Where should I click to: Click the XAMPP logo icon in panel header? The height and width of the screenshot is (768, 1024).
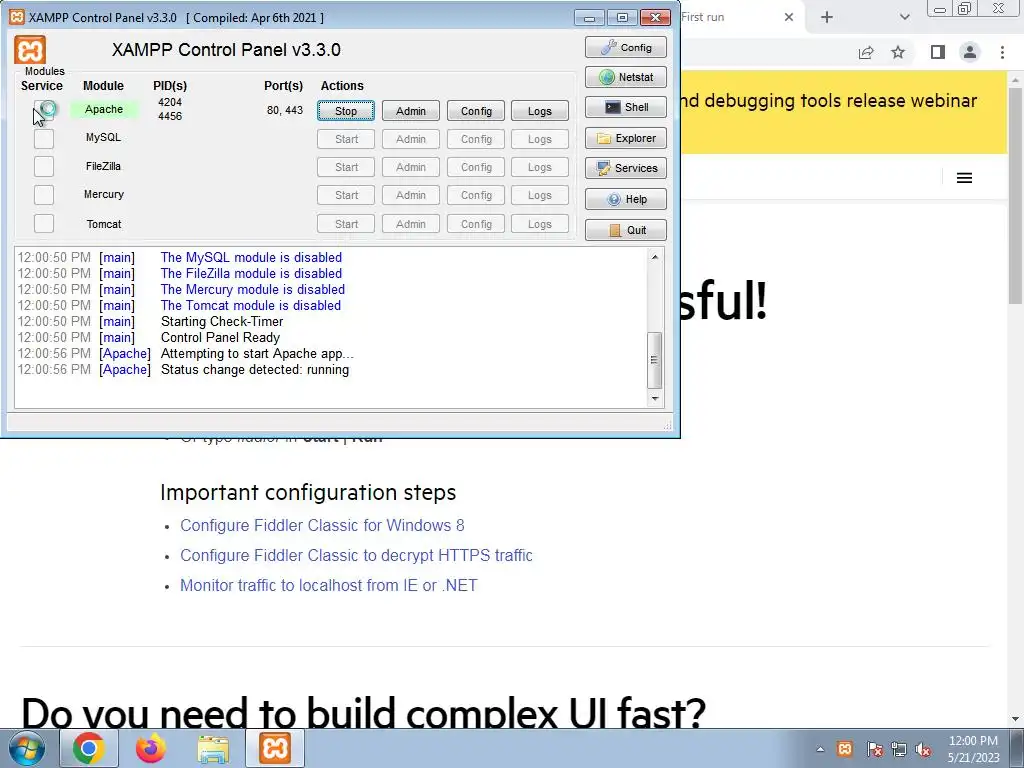click(30, 50)
